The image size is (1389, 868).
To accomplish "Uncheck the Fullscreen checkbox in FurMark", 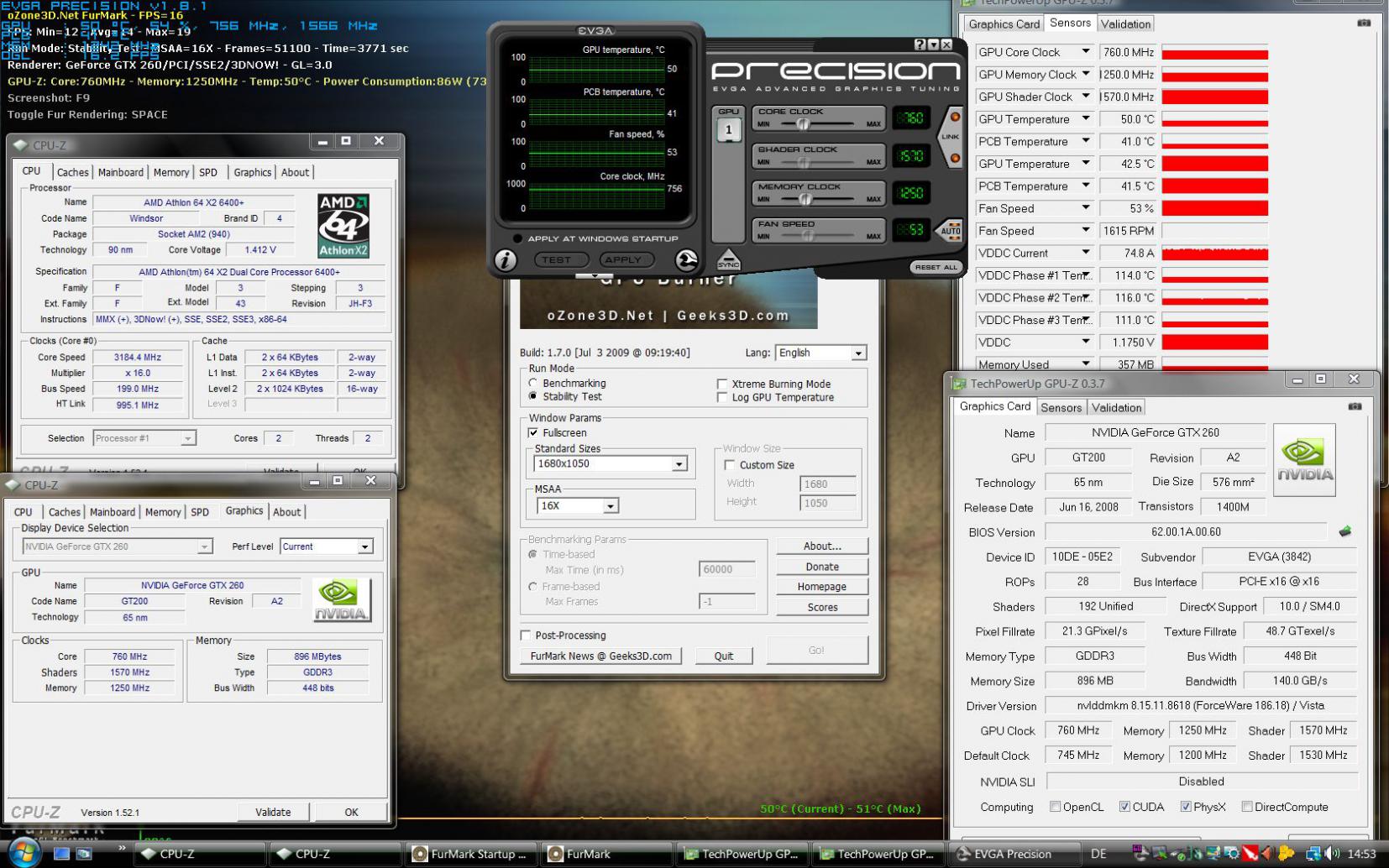I will (x=532, y=432).
